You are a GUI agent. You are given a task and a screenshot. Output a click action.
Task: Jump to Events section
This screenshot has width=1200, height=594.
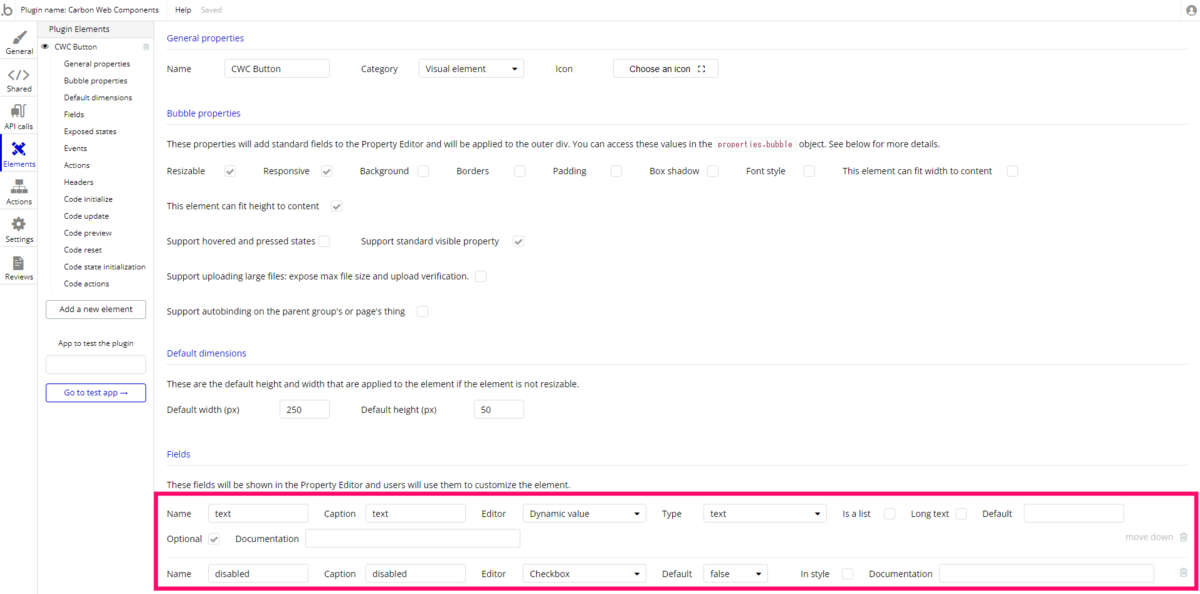[x=76, y=148]
